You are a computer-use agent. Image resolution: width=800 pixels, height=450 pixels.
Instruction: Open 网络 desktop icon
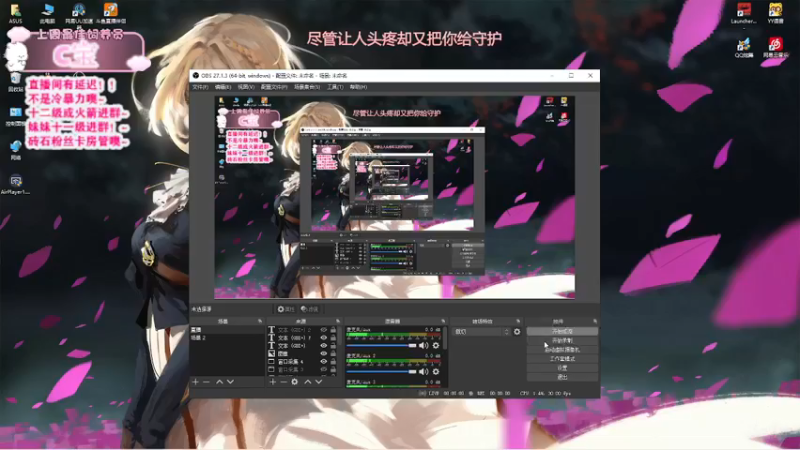click(15, 150)
